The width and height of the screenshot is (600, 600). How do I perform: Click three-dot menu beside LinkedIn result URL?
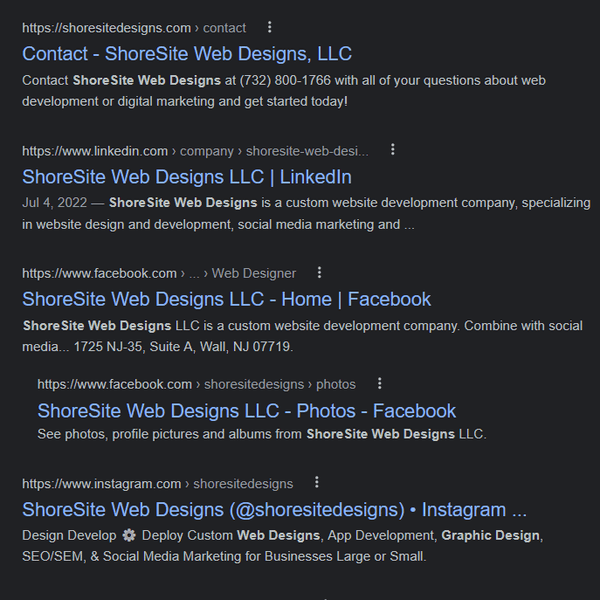[x=393, y=150]
